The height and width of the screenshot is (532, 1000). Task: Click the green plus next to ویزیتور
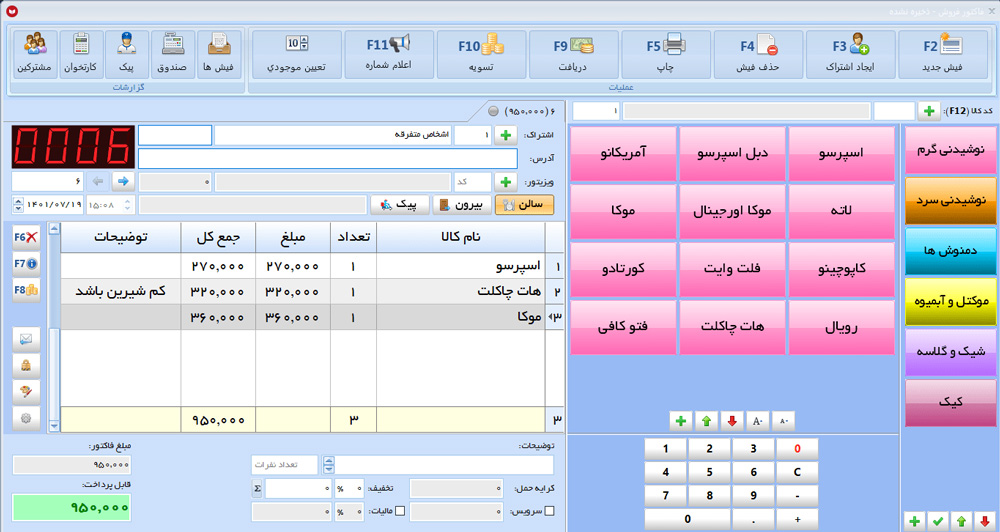coord(506,182)
